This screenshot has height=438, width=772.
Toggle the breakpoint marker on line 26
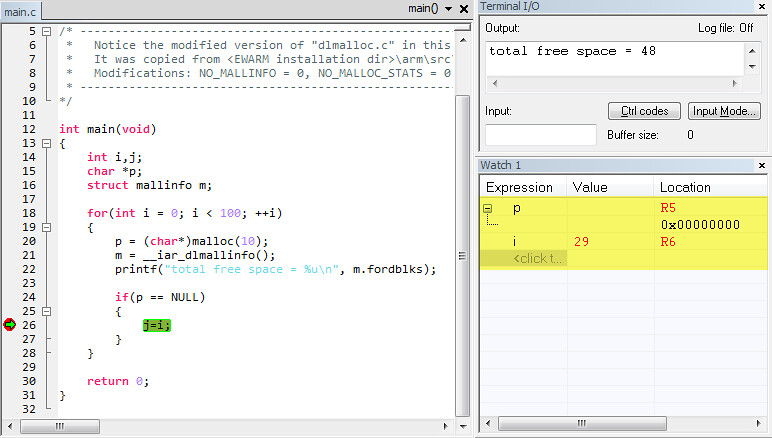(10, 325)
